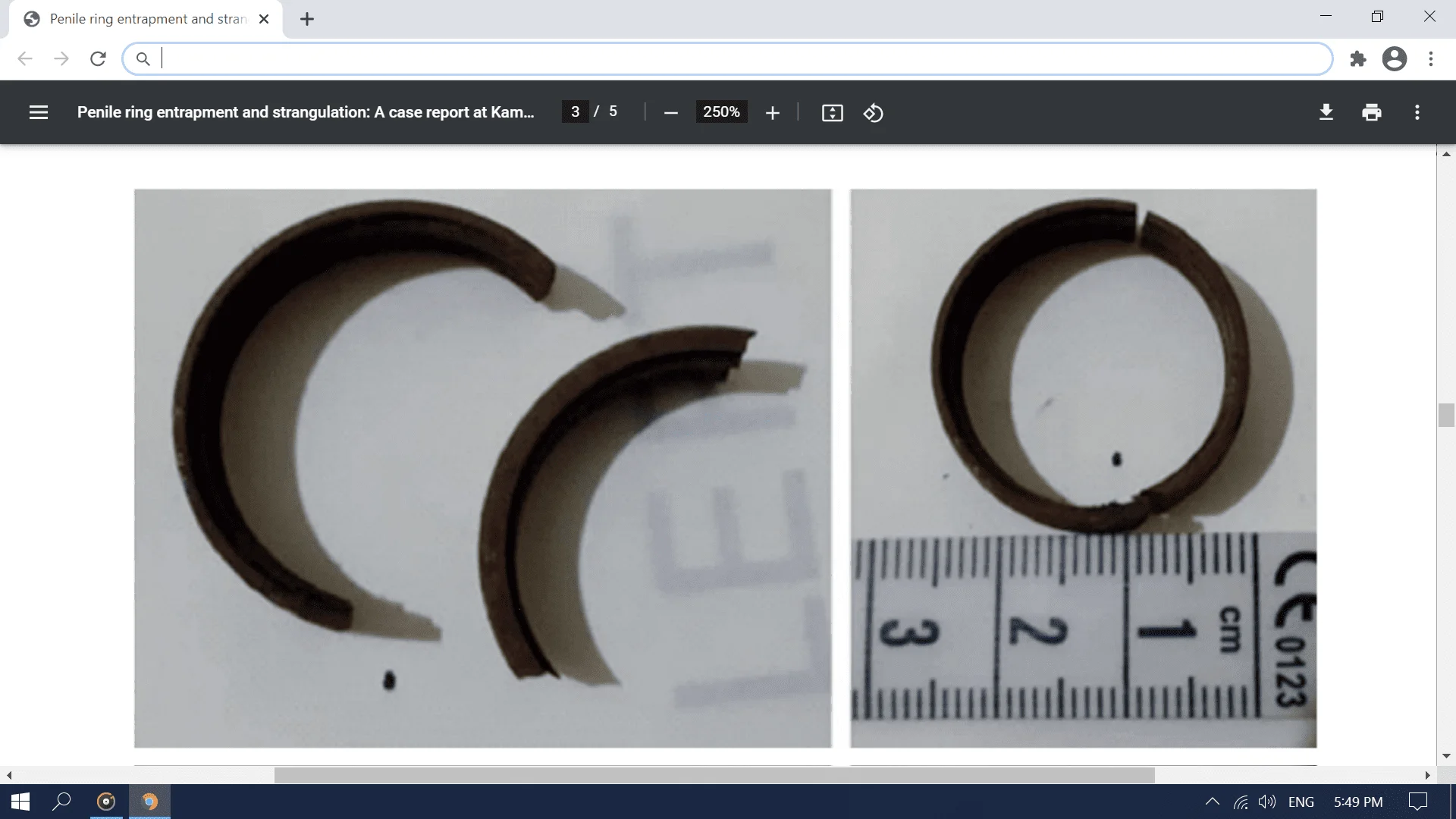Open the PDF sidebar hamburger menu
Screen dimensions: 1456x819
pos(38,112)
